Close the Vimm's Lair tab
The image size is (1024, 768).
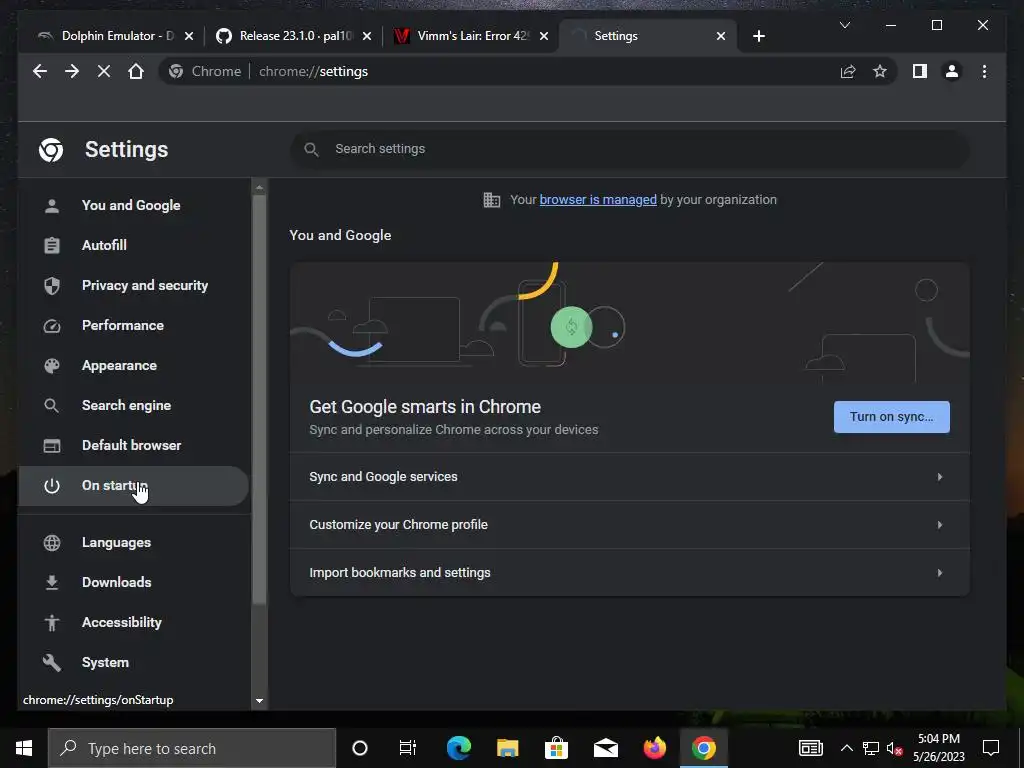click(543, 36)
